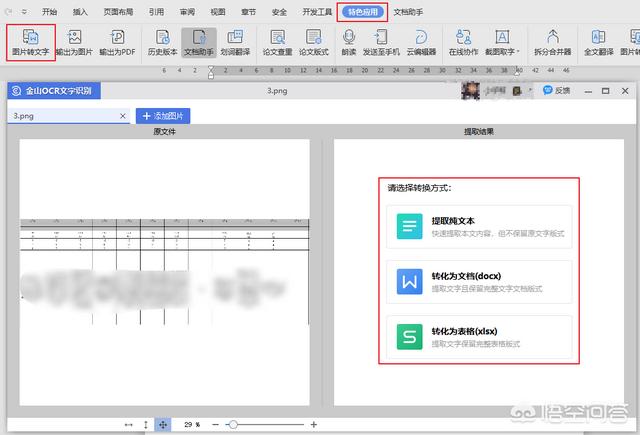Open 图片转文字 tool in ribbon
The width and height of the screenshot is (640, 435).
pos(31,42)
